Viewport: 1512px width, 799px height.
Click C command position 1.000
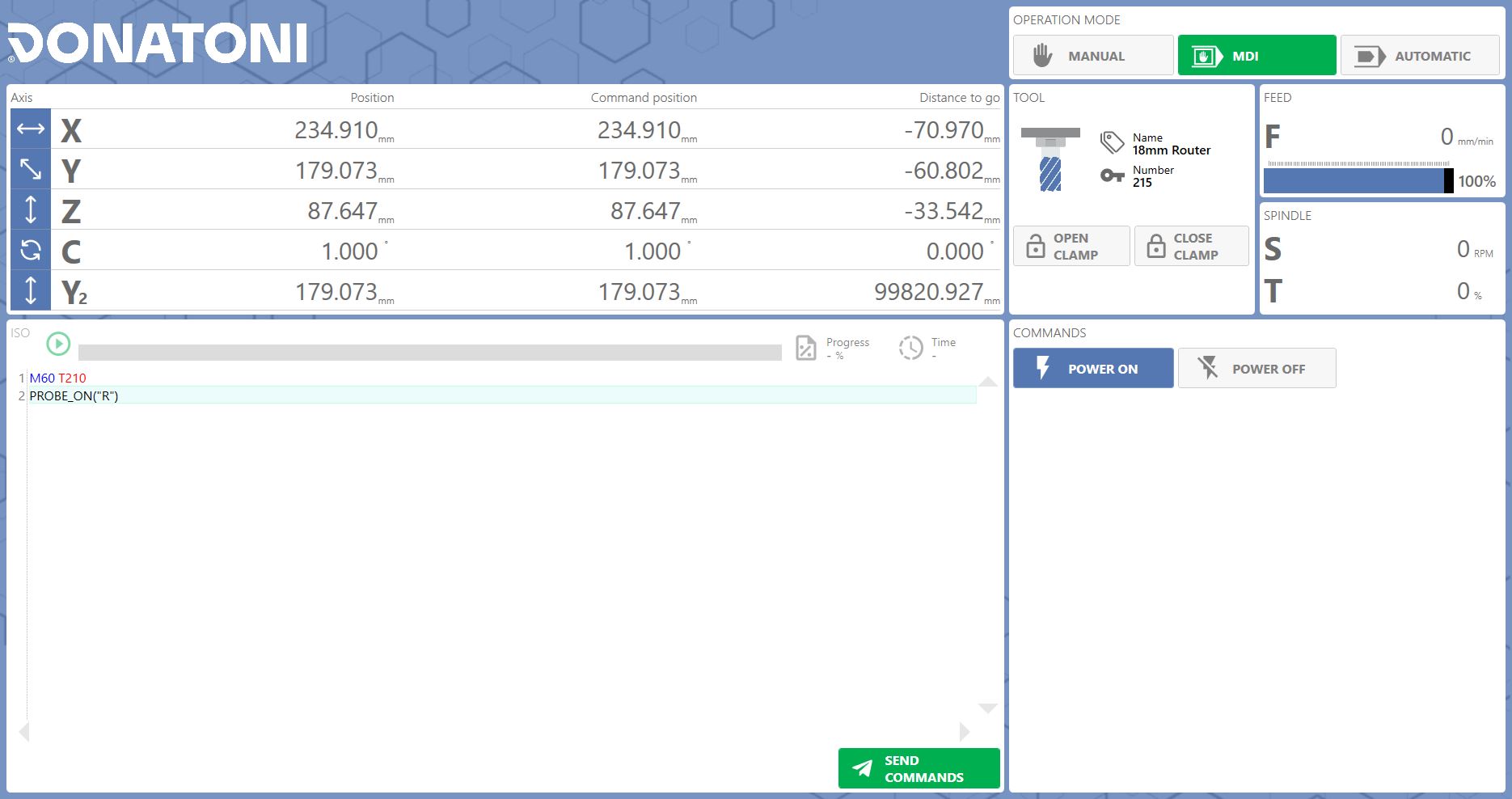653,251
